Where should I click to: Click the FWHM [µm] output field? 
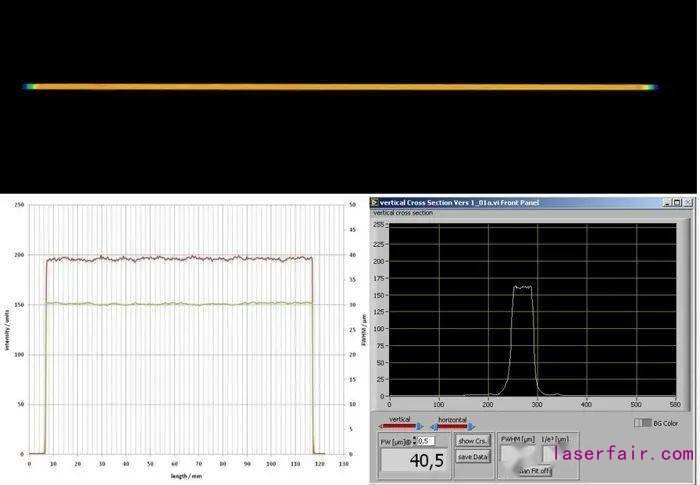click(518, 455)
